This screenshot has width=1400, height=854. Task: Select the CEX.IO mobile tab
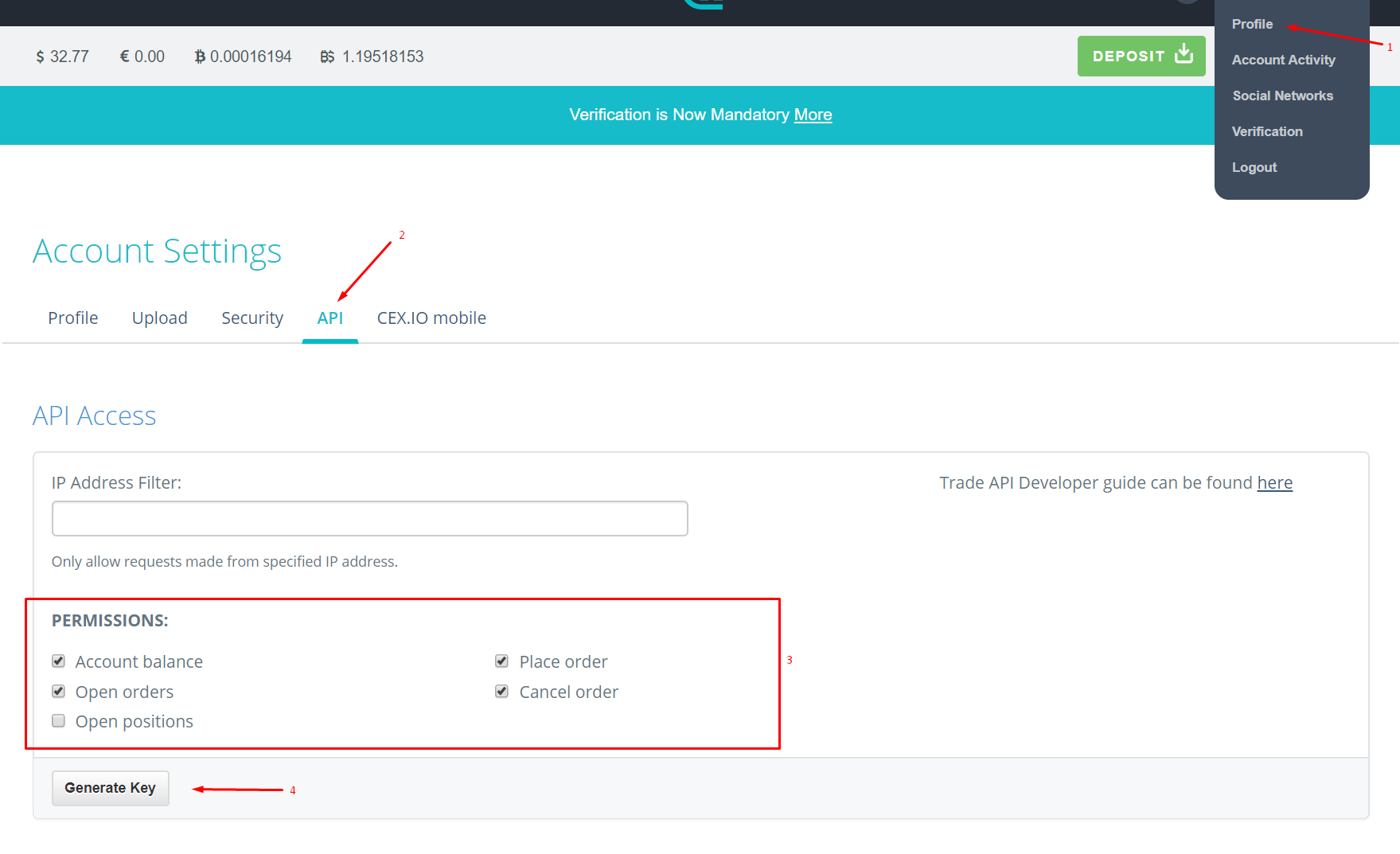pos(431,318)
